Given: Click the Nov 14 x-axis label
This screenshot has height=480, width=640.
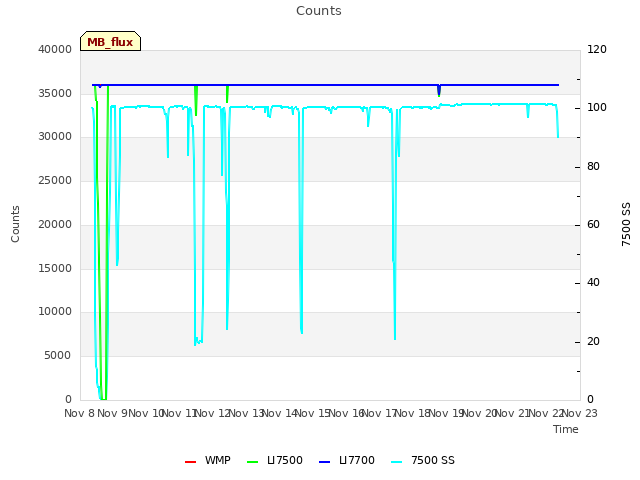Looking at the screenshot, I should tap(280, 413).
